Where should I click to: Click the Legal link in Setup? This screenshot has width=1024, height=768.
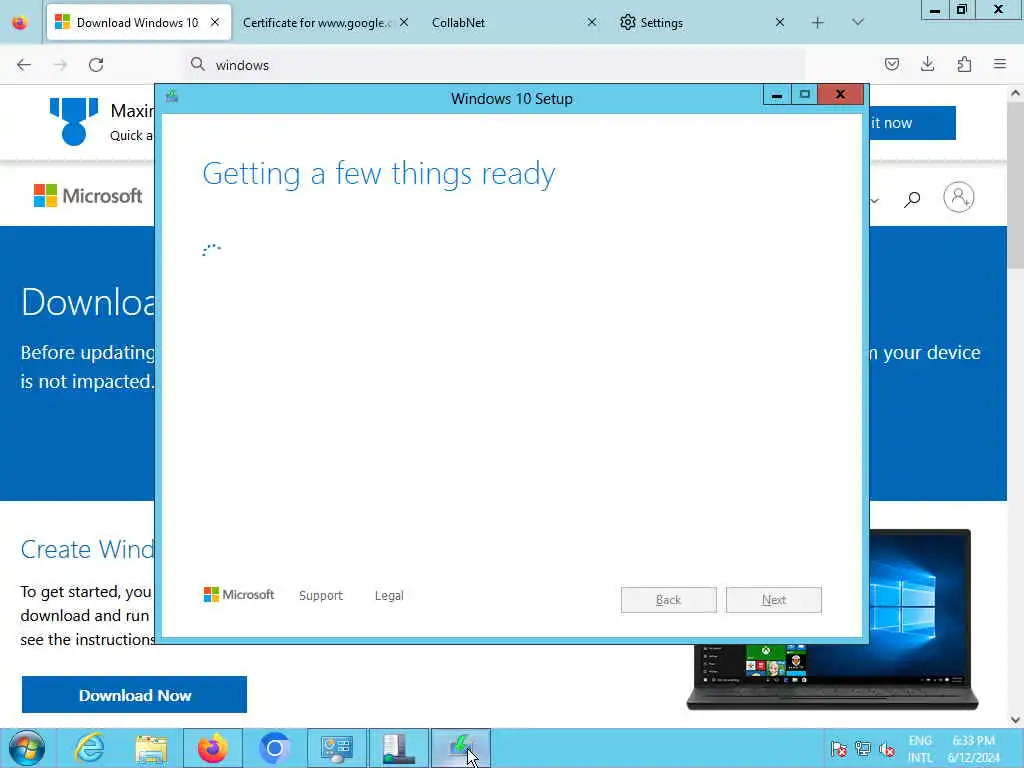pos(389,596)
